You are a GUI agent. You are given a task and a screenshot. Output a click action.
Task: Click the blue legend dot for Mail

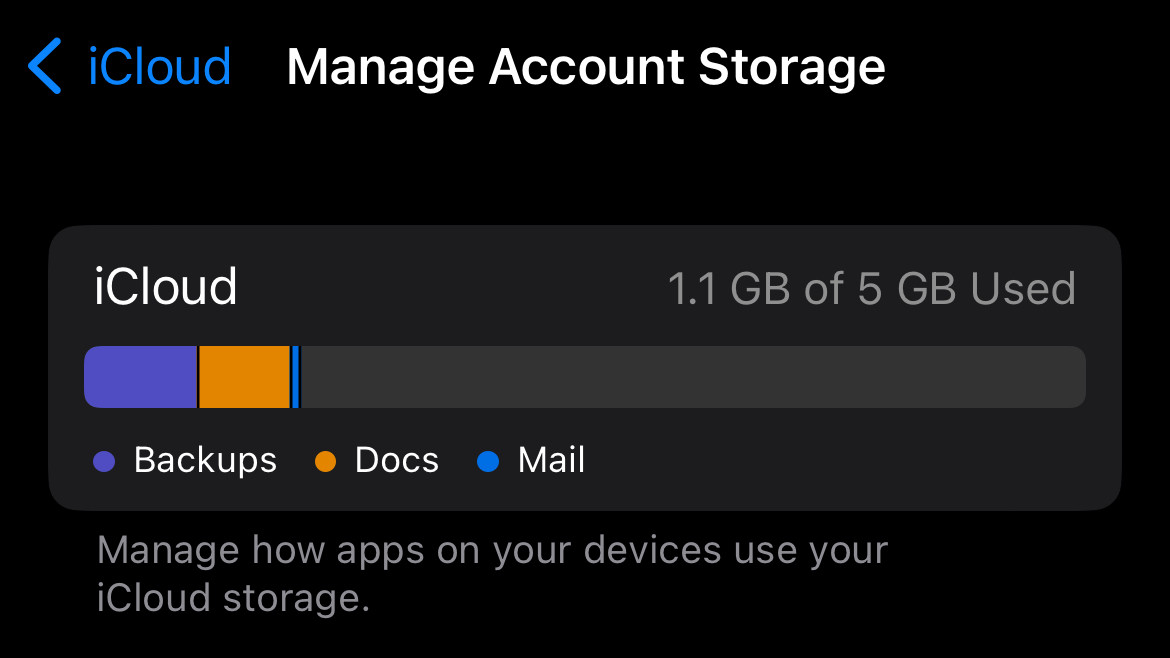tap(488, 461)
